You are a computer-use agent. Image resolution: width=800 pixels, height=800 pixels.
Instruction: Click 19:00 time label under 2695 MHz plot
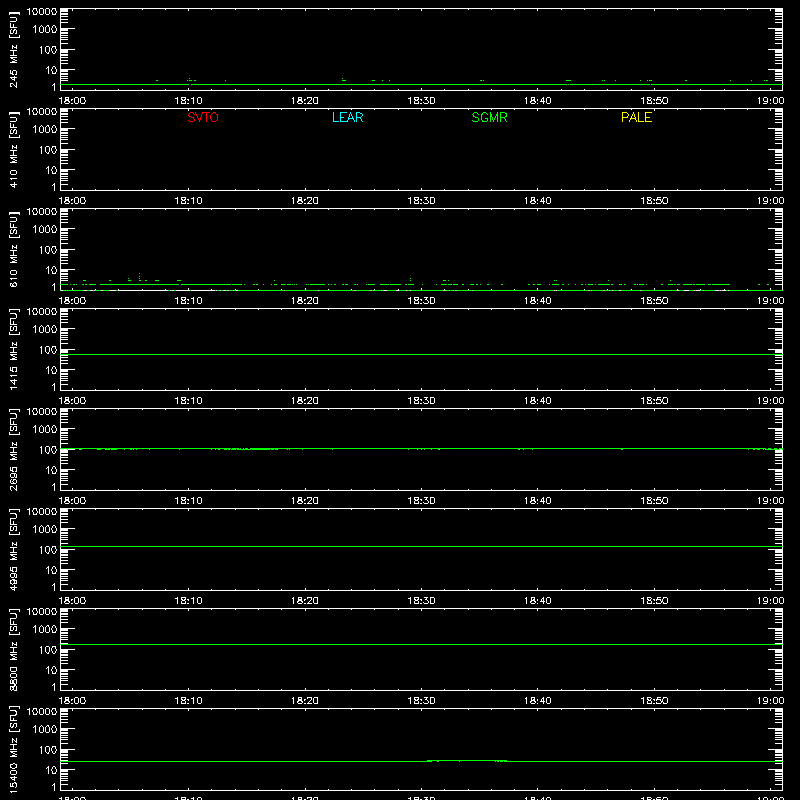770,501
